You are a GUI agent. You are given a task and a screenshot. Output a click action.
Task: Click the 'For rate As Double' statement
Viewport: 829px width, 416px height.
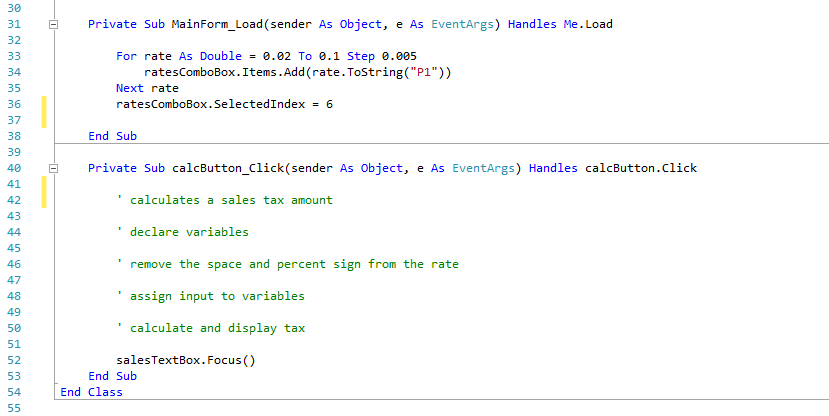(x=179, y=56)
